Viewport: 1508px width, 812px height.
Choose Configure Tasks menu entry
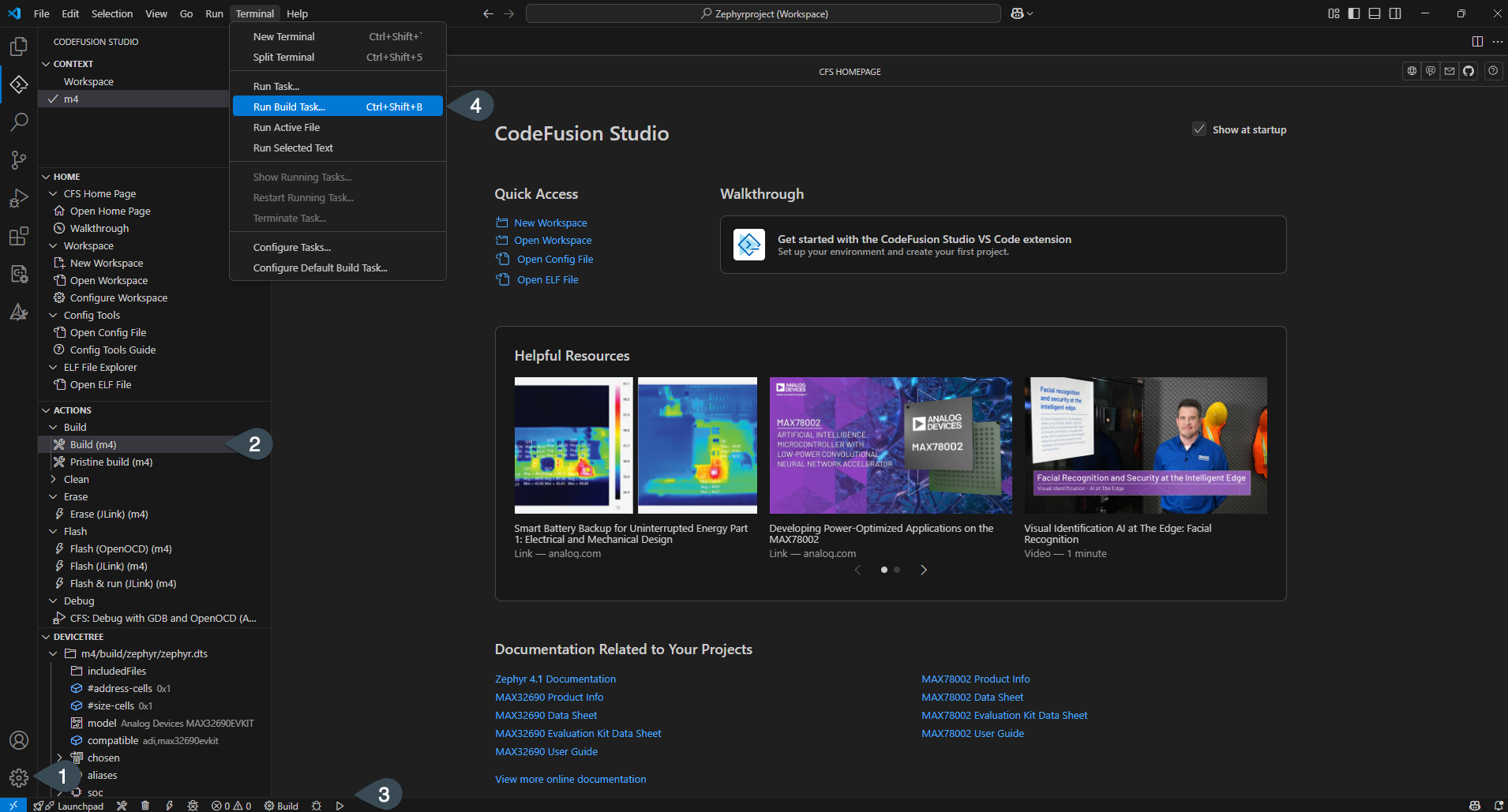(x=292, y=247)
